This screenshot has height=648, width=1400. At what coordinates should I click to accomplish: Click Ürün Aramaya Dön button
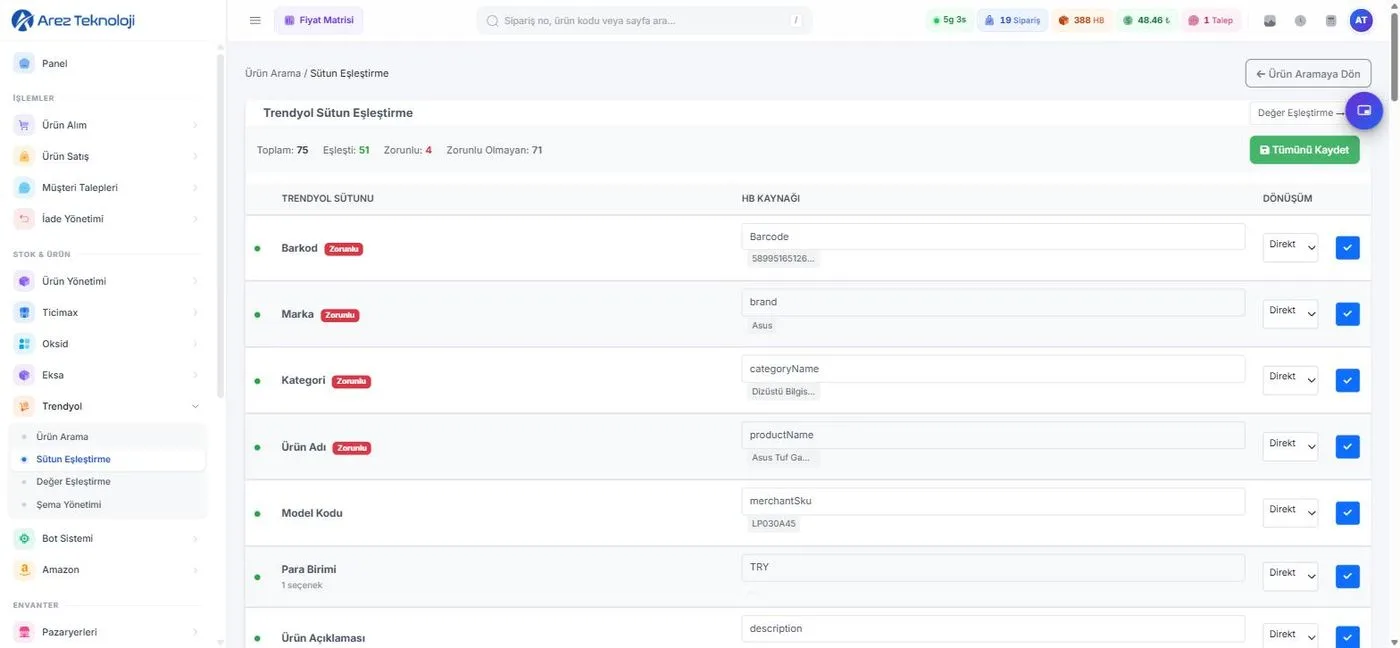pos(1308,73)
